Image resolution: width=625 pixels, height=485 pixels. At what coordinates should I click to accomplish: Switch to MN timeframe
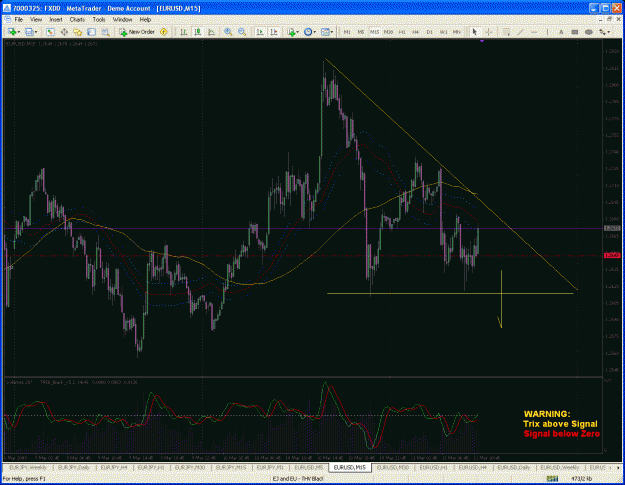tap(457, 32)
